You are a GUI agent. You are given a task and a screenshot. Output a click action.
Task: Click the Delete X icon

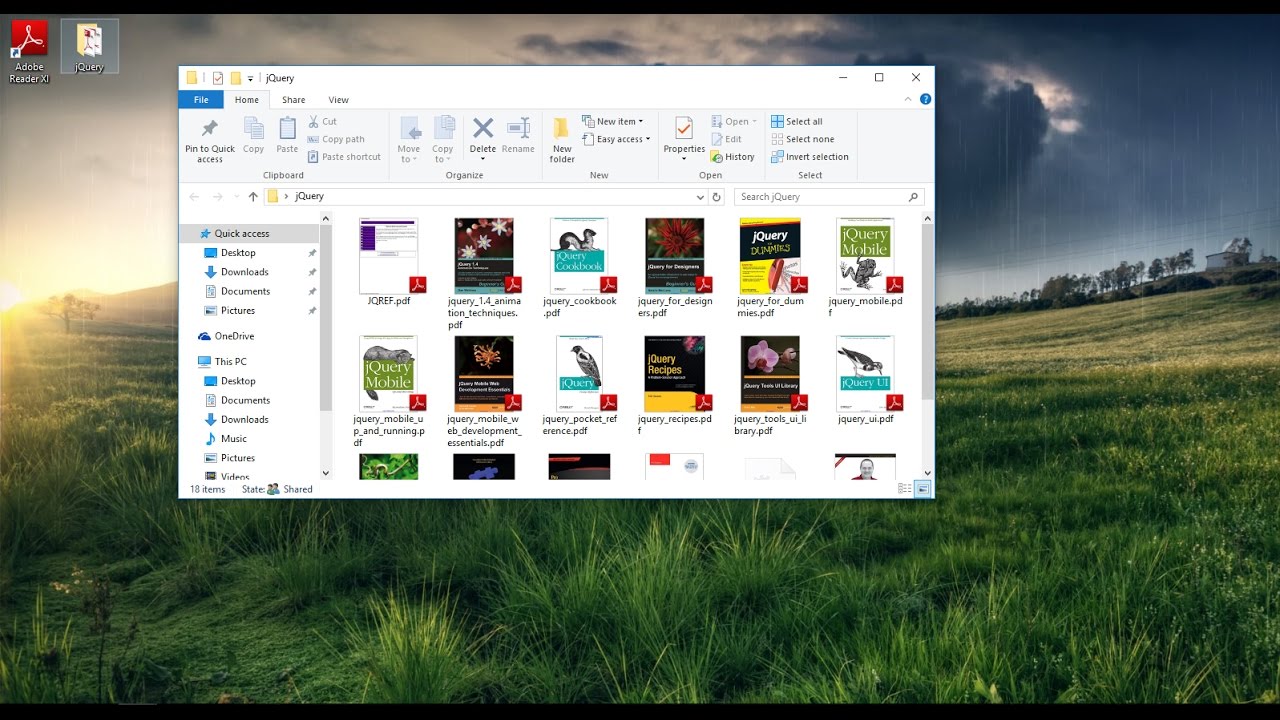(483, 128)
